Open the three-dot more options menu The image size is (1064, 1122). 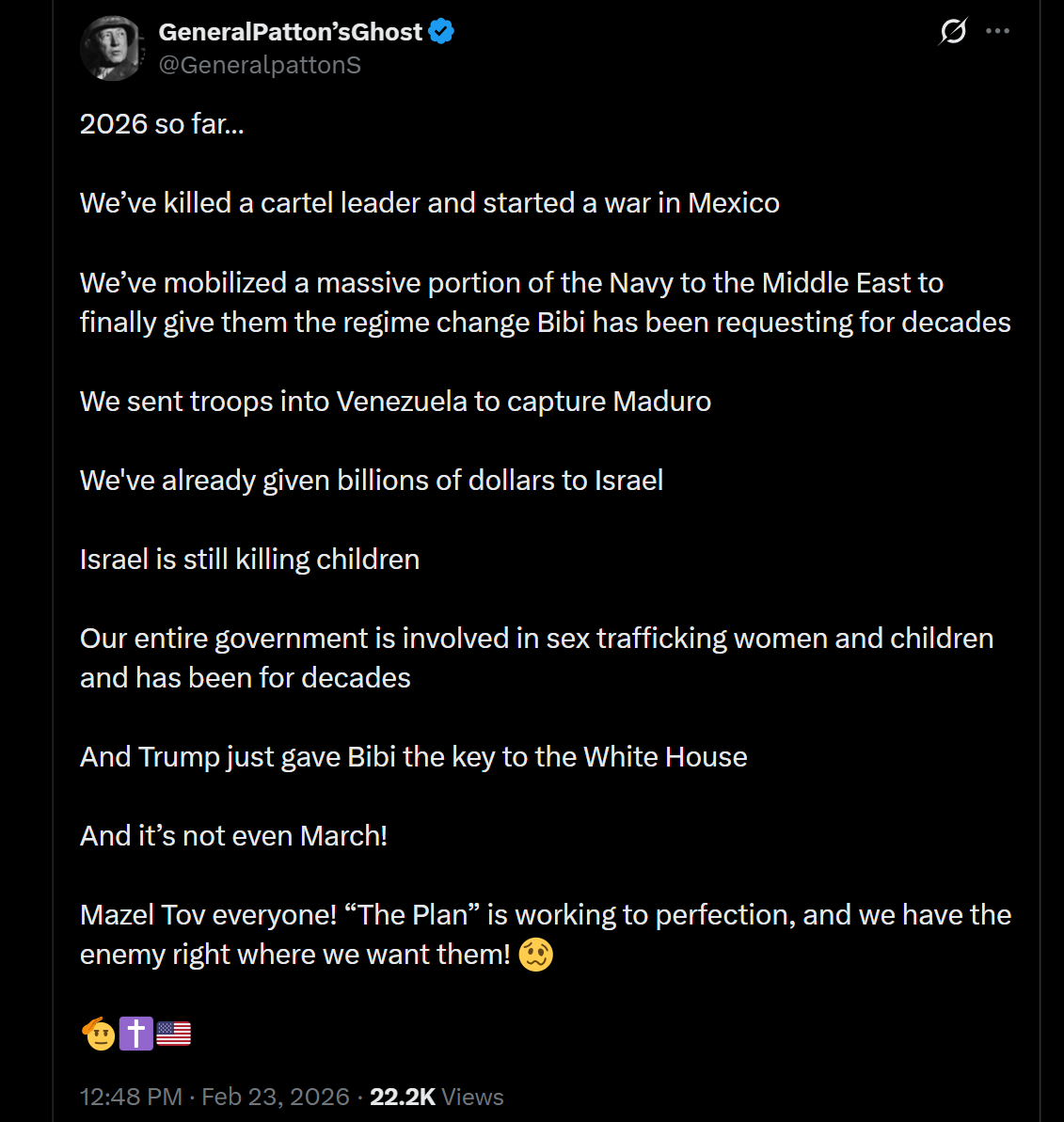coord(997,31)
